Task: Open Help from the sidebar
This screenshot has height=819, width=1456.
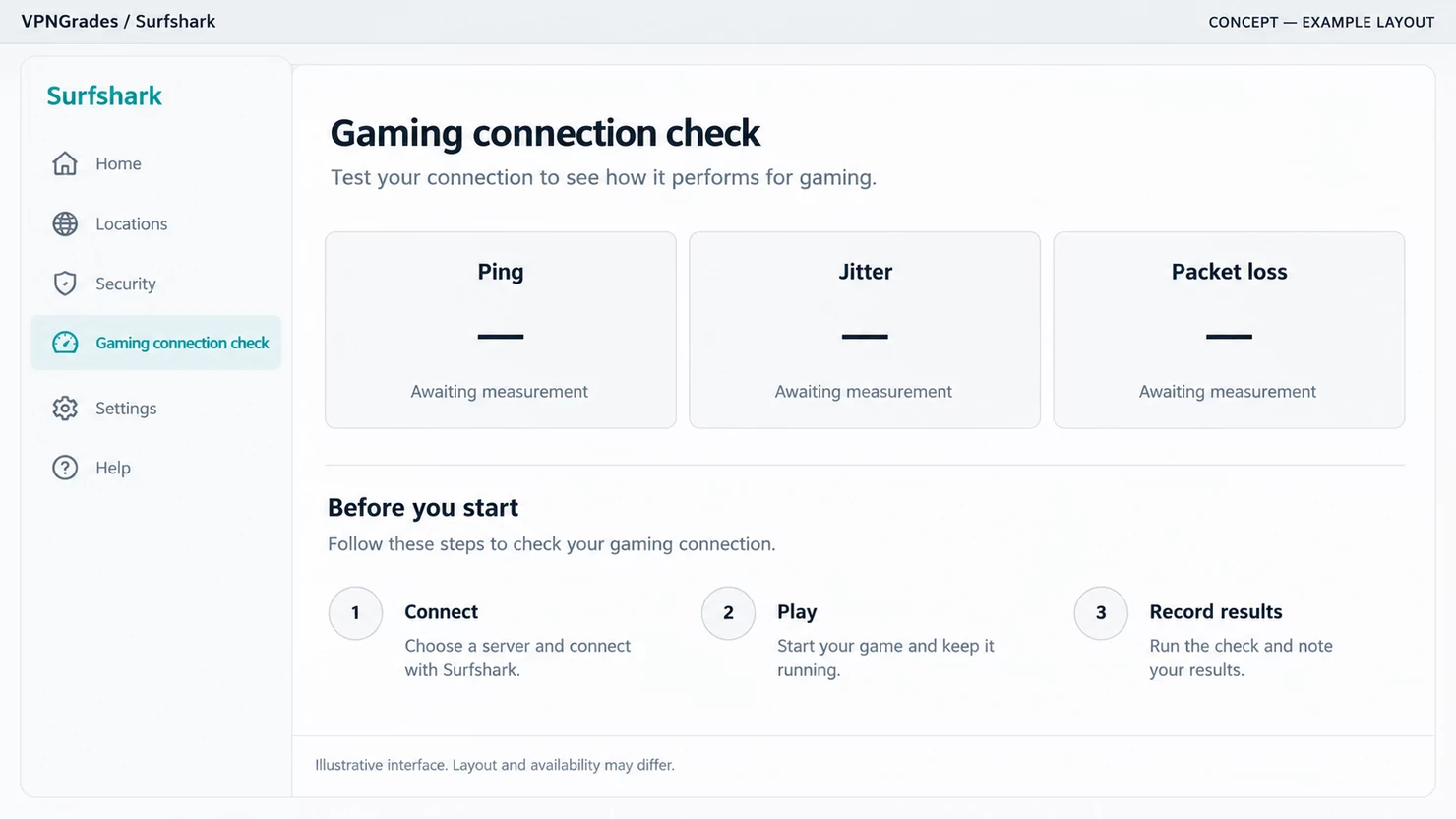Action: tap(156, 468)
